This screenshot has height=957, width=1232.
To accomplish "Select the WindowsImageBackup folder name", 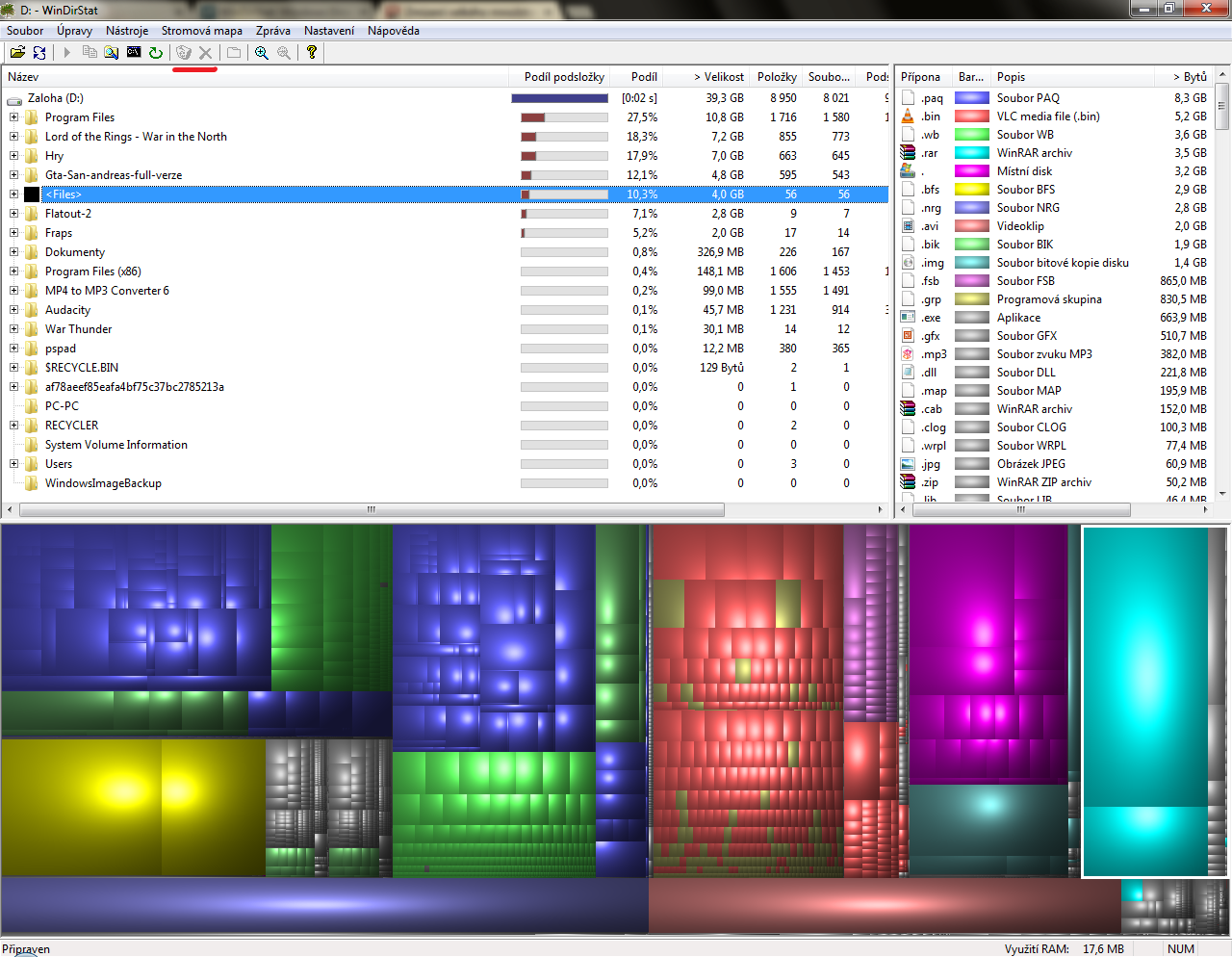I will click(x=103, y=483).
